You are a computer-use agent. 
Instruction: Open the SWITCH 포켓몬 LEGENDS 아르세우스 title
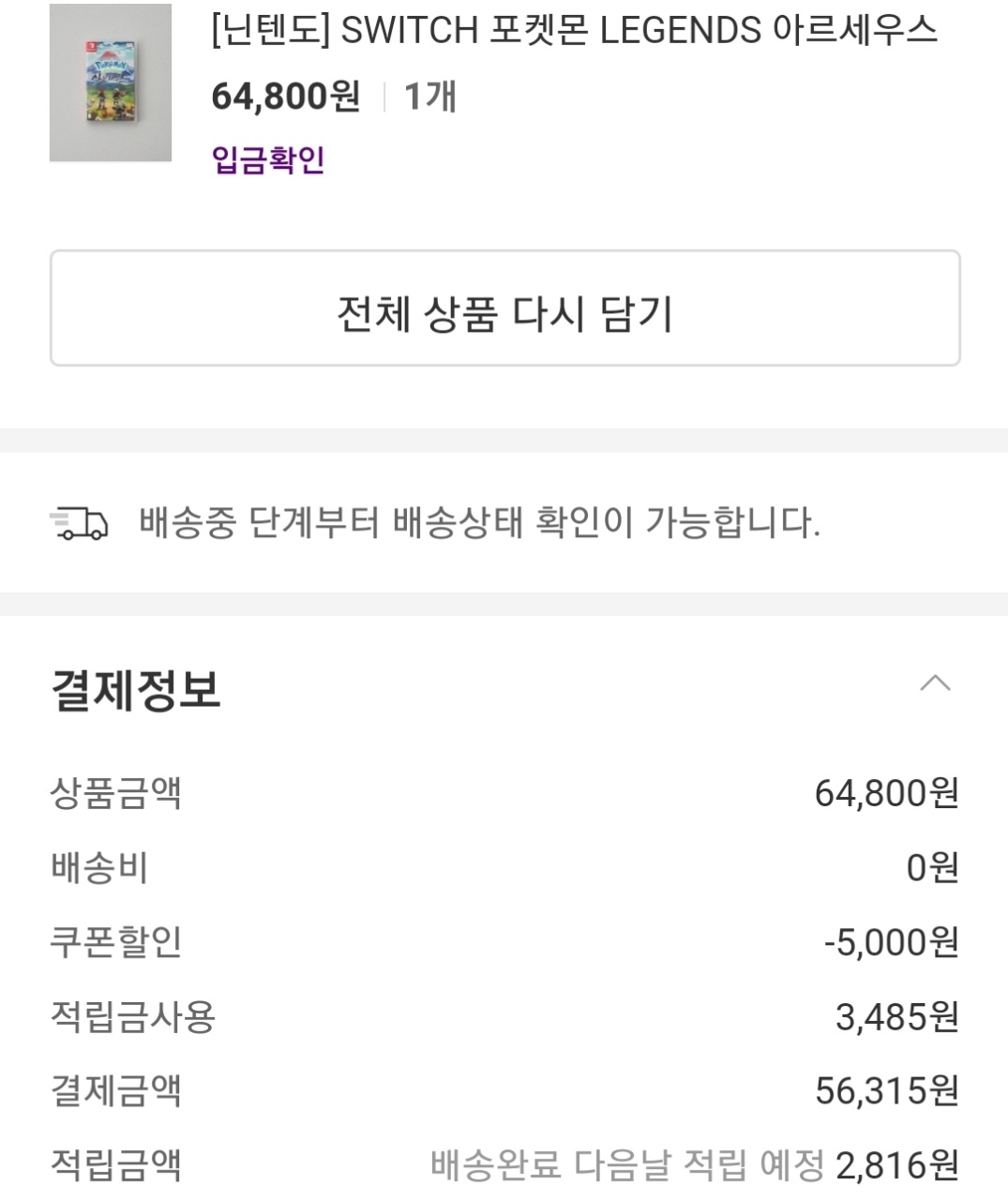[574, 31]
